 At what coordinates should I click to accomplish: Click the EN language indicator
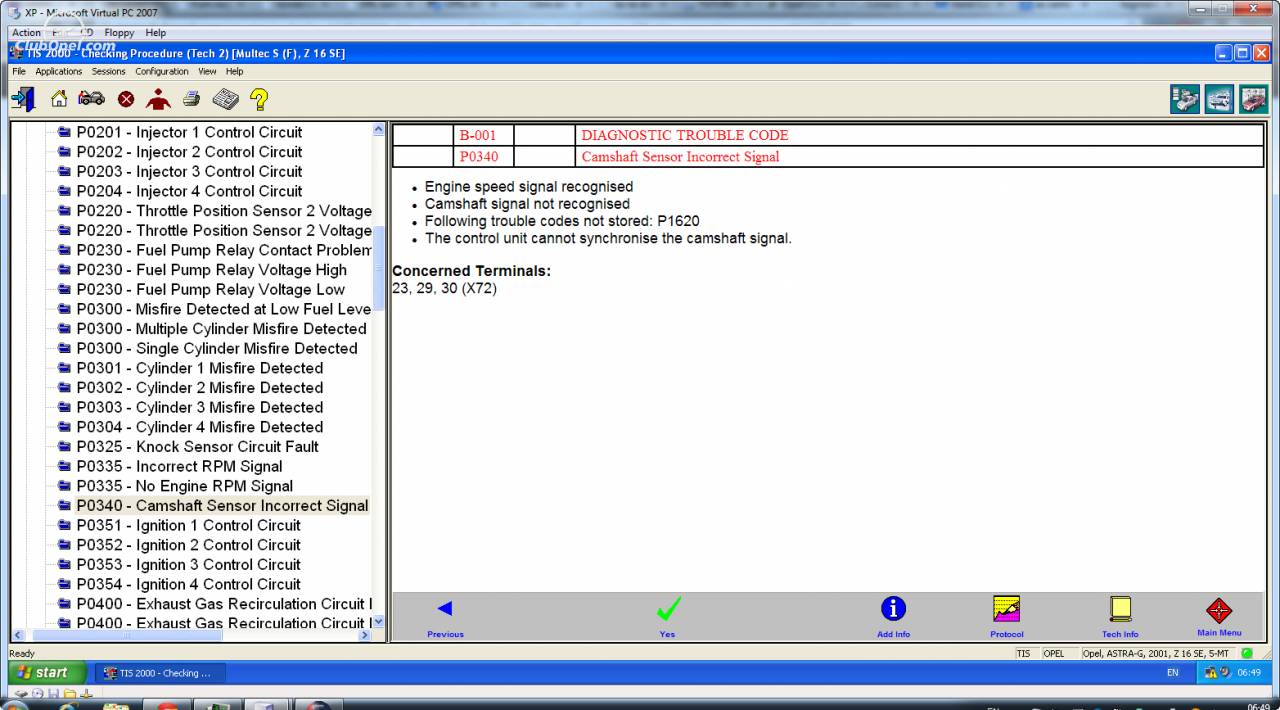click(x=1172, y=673)
